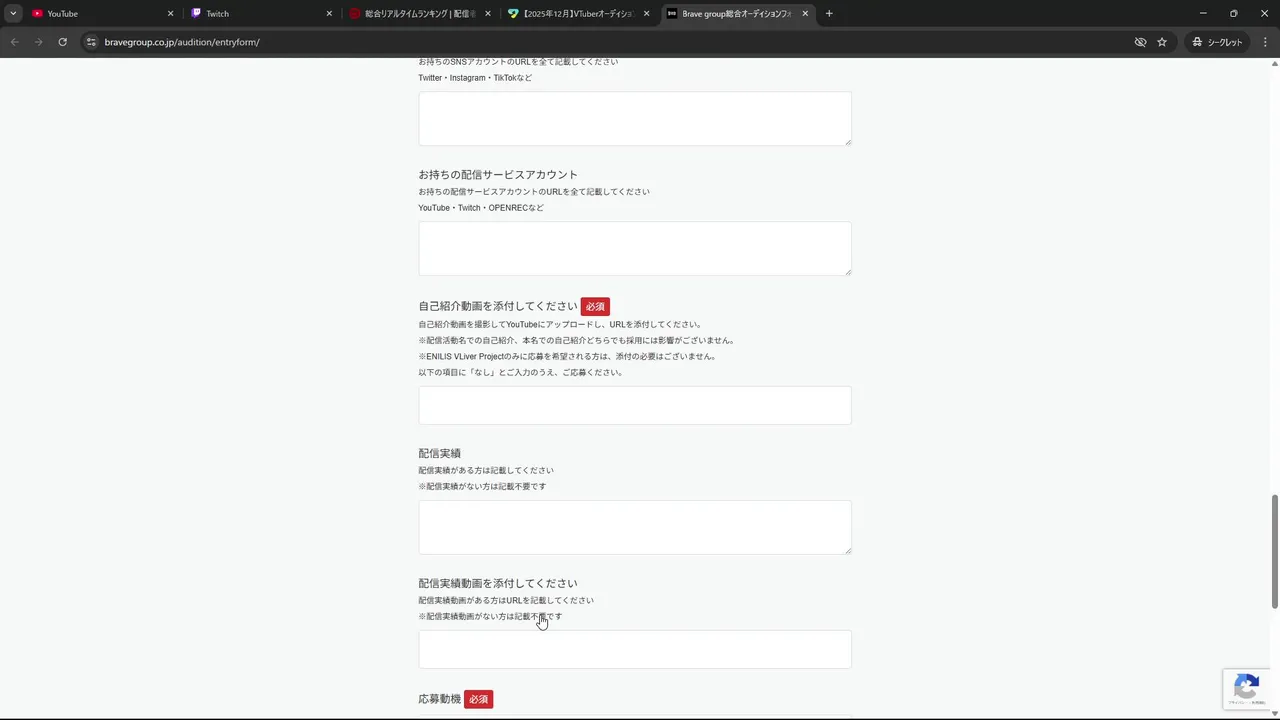The image size is (1280, 720).
Task: Close the Brave group audition tab
Action: point(805,14)
